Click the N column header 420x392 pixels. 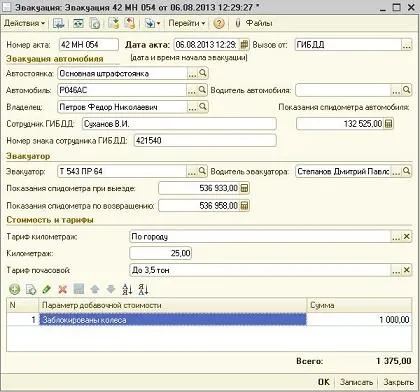(x=23, y=305)
